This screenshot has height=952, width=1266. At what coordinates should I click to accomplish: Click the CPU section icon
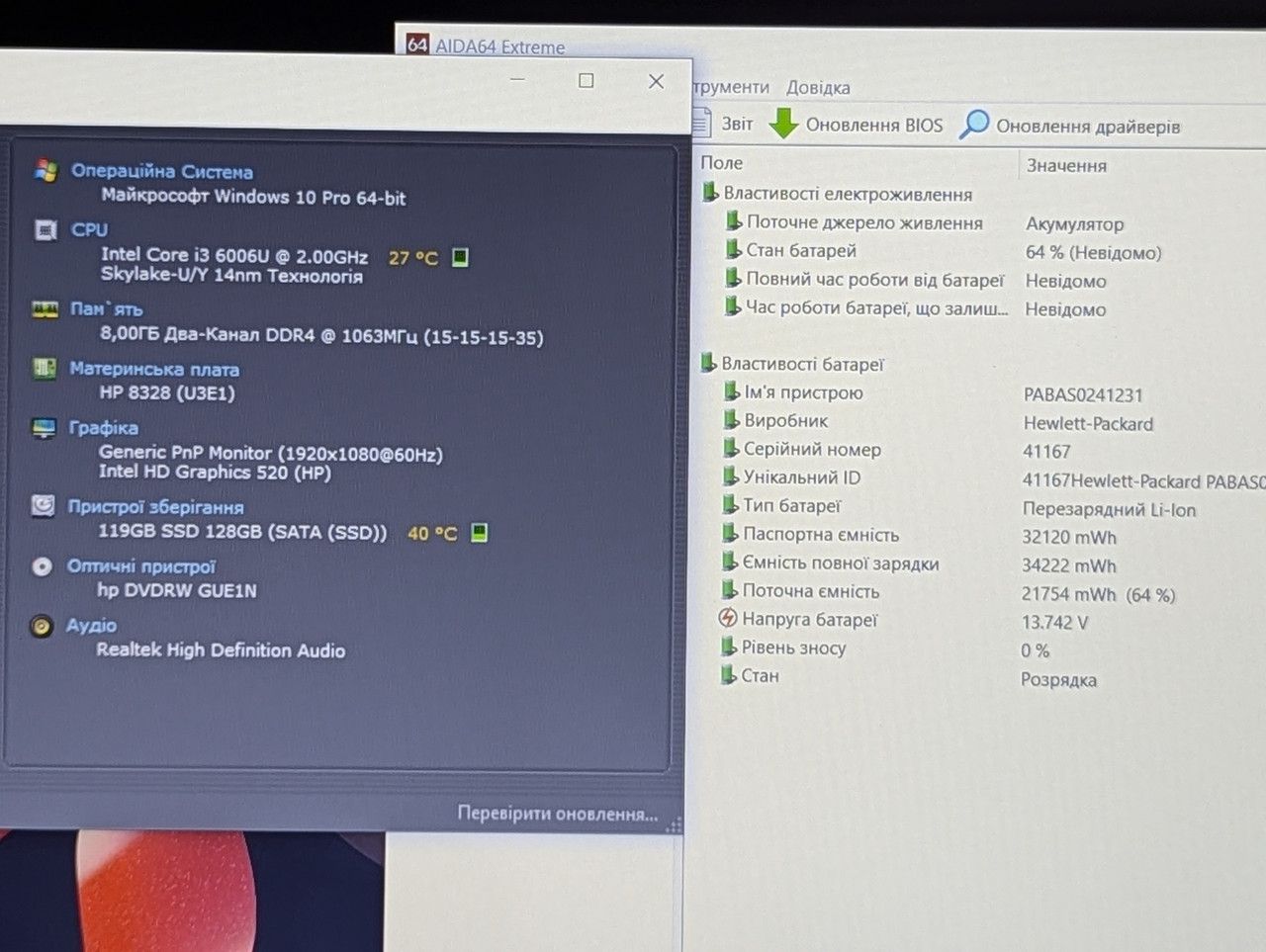[x=45, y=229]
